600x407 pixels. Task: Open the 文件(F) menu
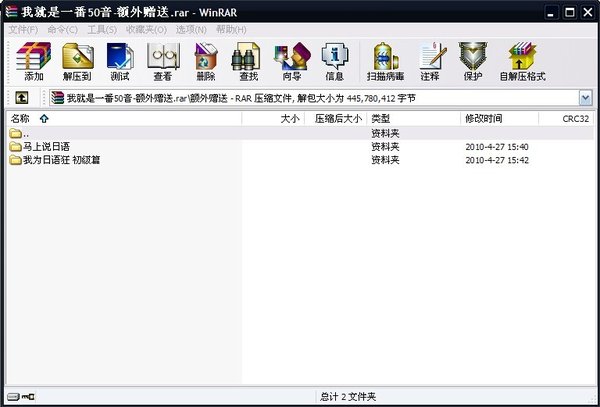pos(23,29)
